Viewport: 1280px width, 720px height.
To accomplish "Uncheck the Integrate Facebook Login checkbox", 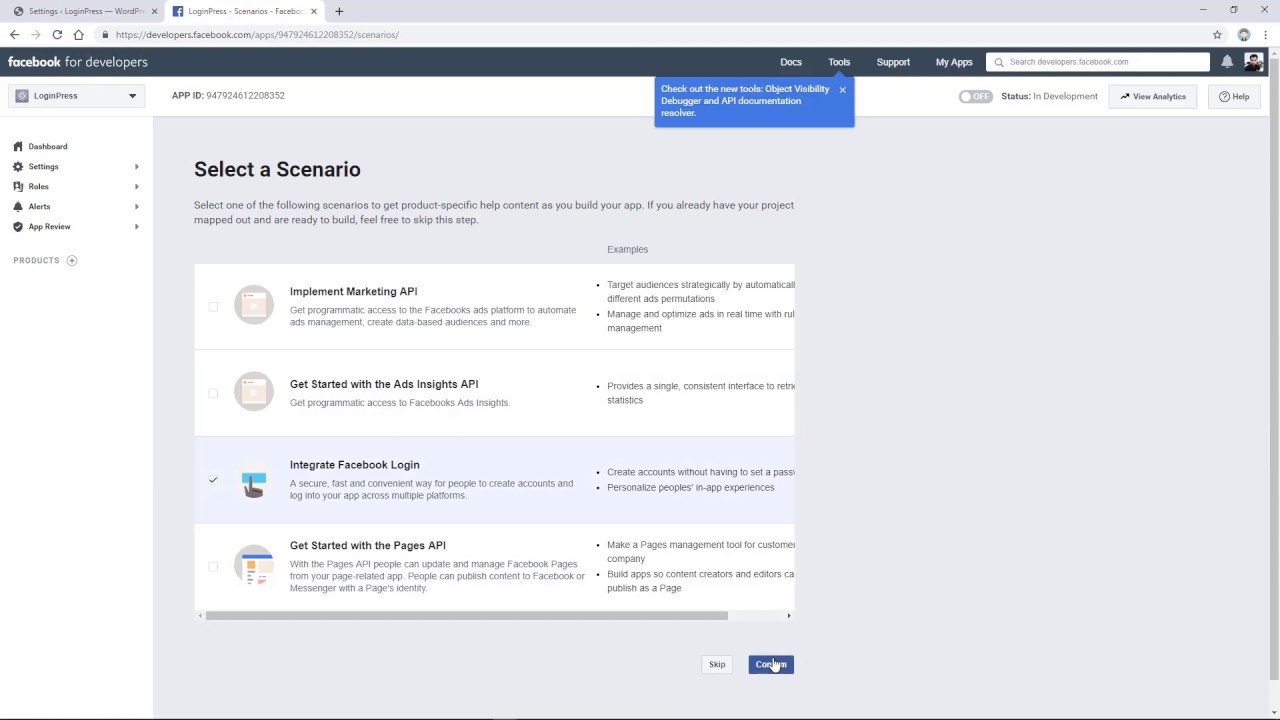I will [x=213, y=480].
